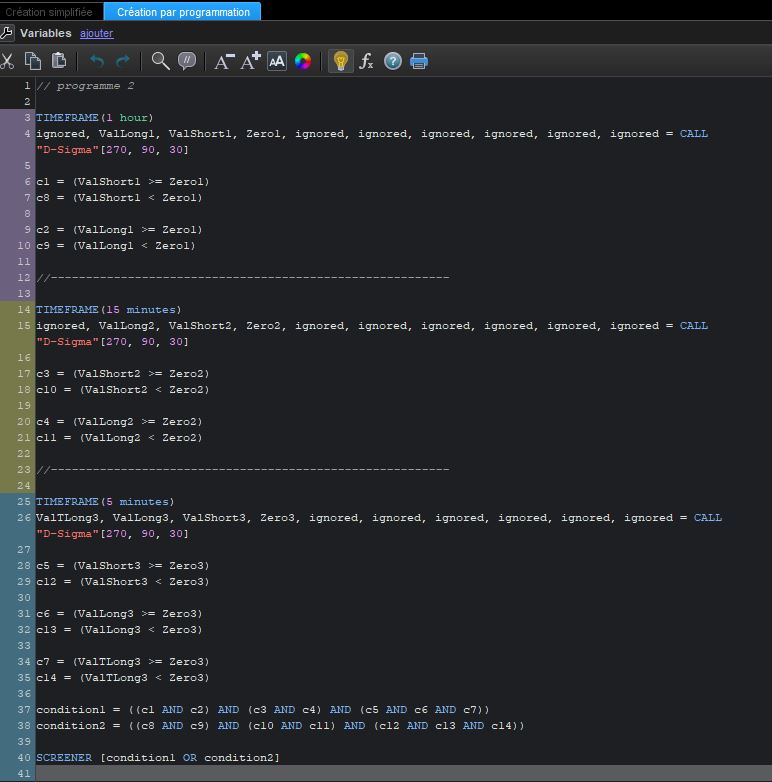Click the AA font settings icon

(x=277, y=61)
